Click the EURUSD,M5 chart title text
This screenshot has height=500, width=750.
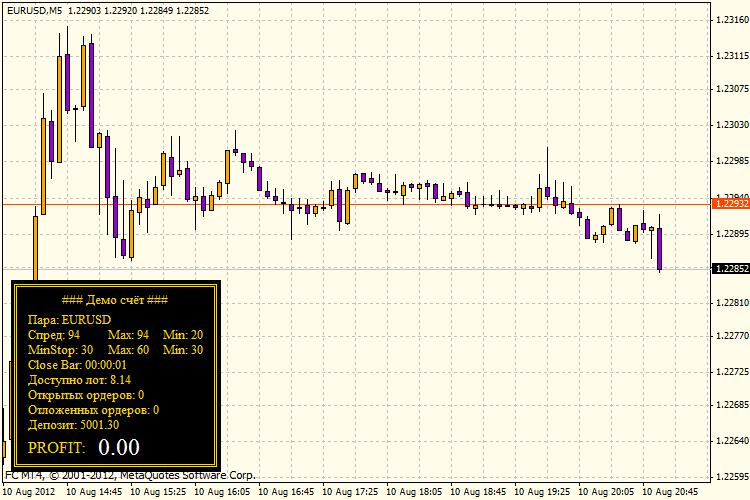34,10
